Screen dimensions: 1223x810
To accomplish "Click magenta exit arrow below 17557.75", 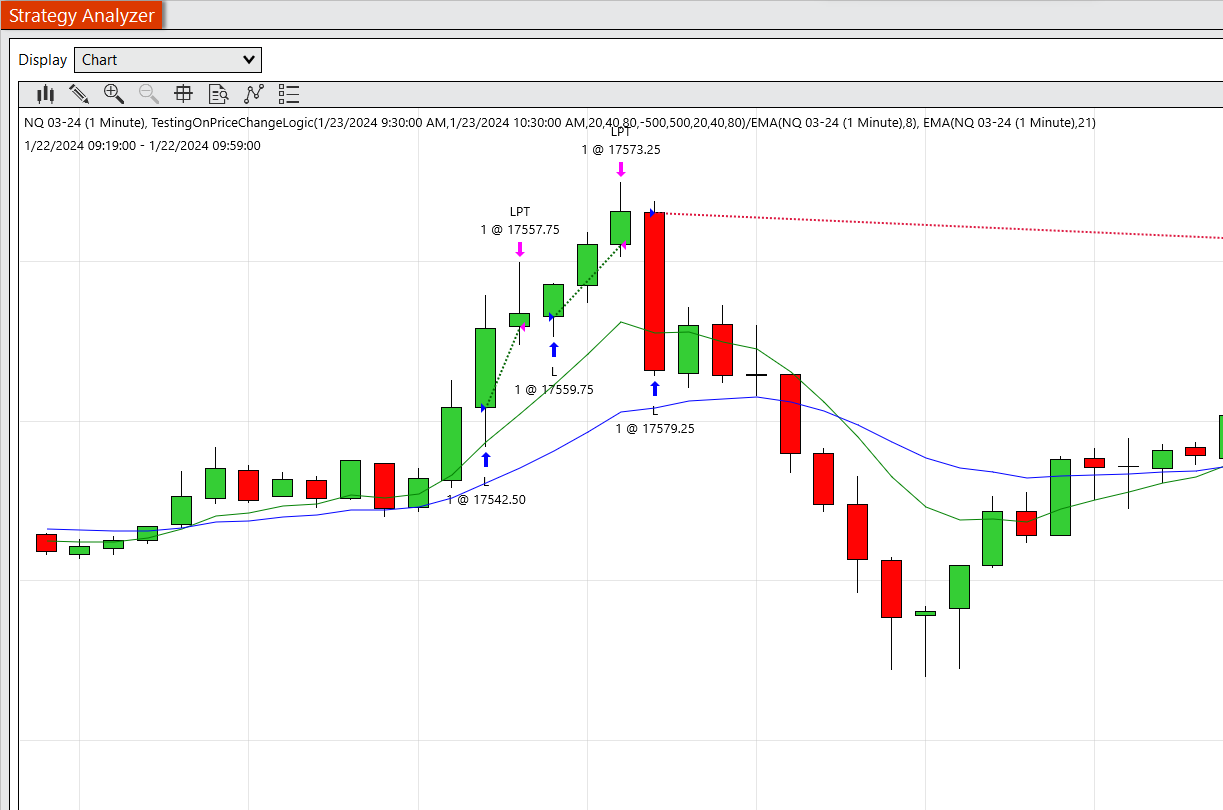I will click(x=520, y=249).
